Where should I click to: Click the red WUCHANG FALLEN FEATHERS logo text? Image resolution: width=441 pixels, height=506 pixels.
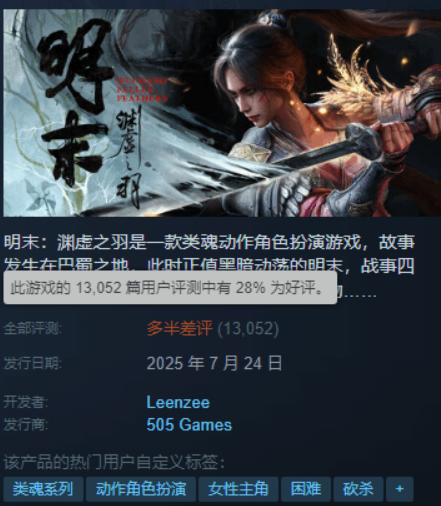pyautogui.click(x=141, y=89)
